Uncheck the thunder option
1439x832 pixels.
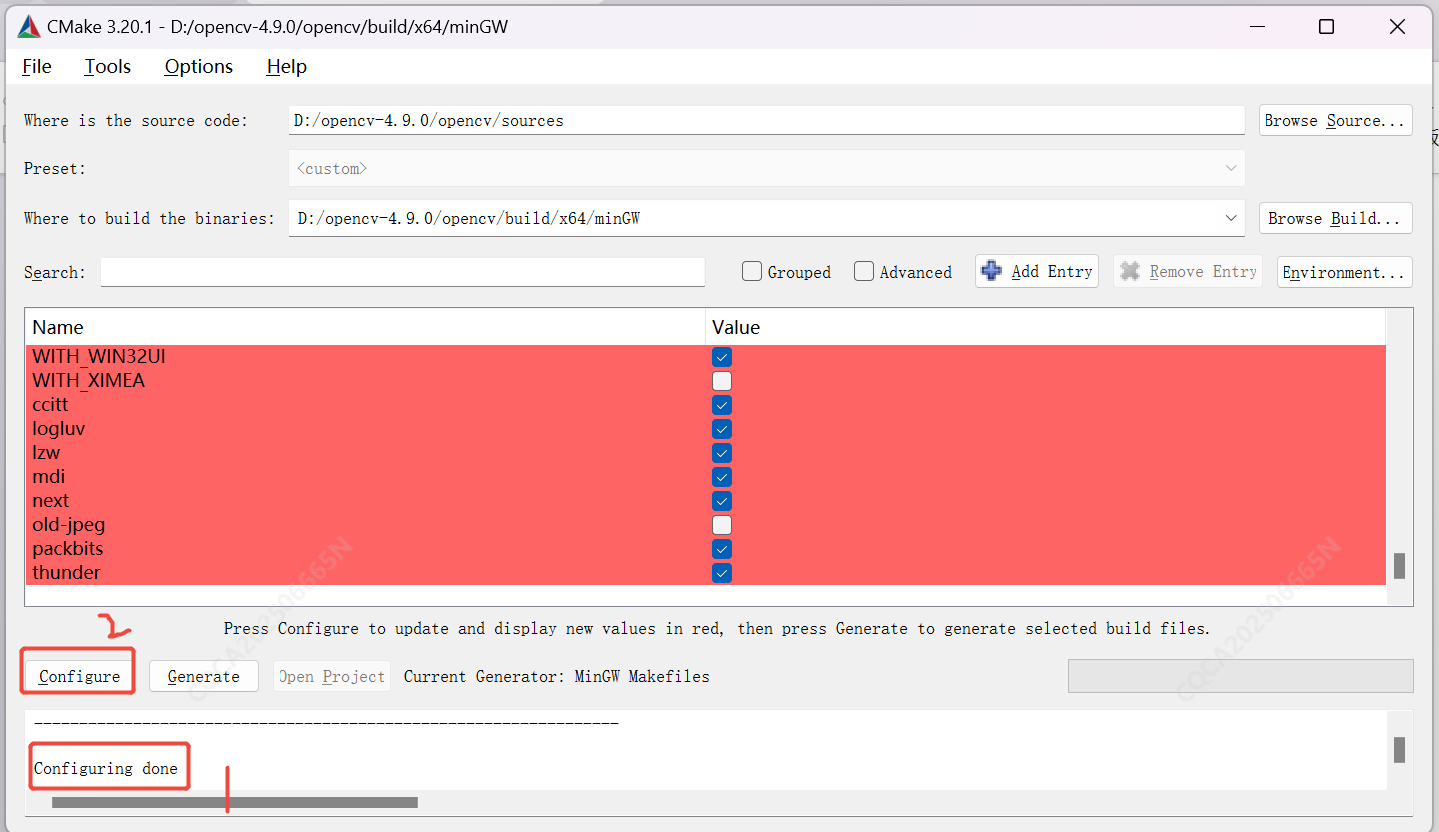[722, 573]
